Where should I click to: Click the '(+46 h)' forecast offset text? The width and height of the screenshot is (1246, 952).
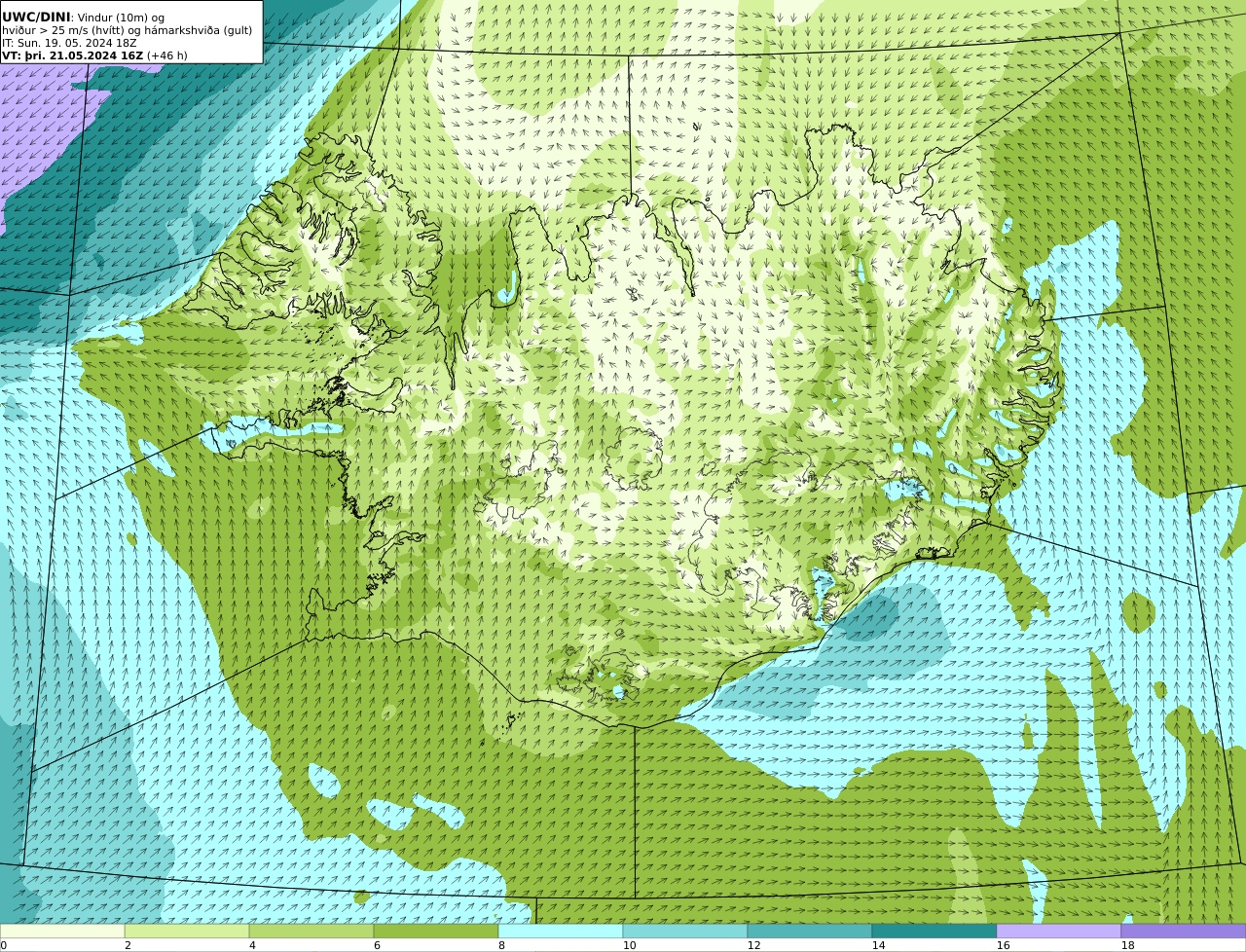pyautogui.click(x=167, y=55)
